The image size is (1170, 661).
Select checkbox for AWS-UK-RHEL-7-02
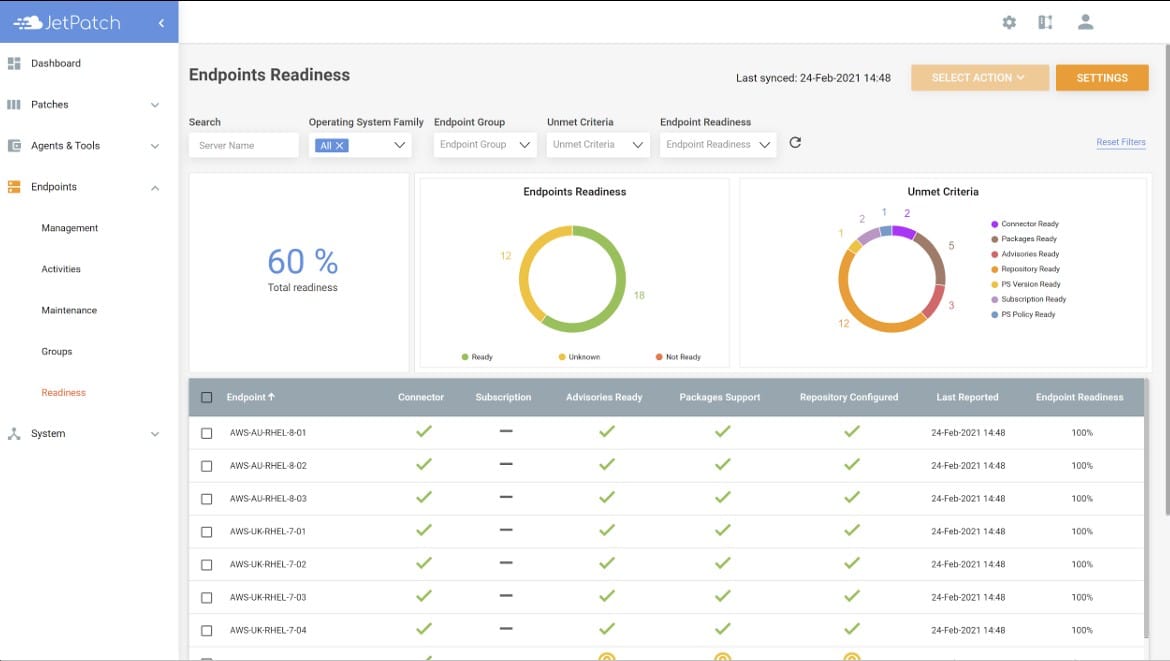tap(207, 565)
